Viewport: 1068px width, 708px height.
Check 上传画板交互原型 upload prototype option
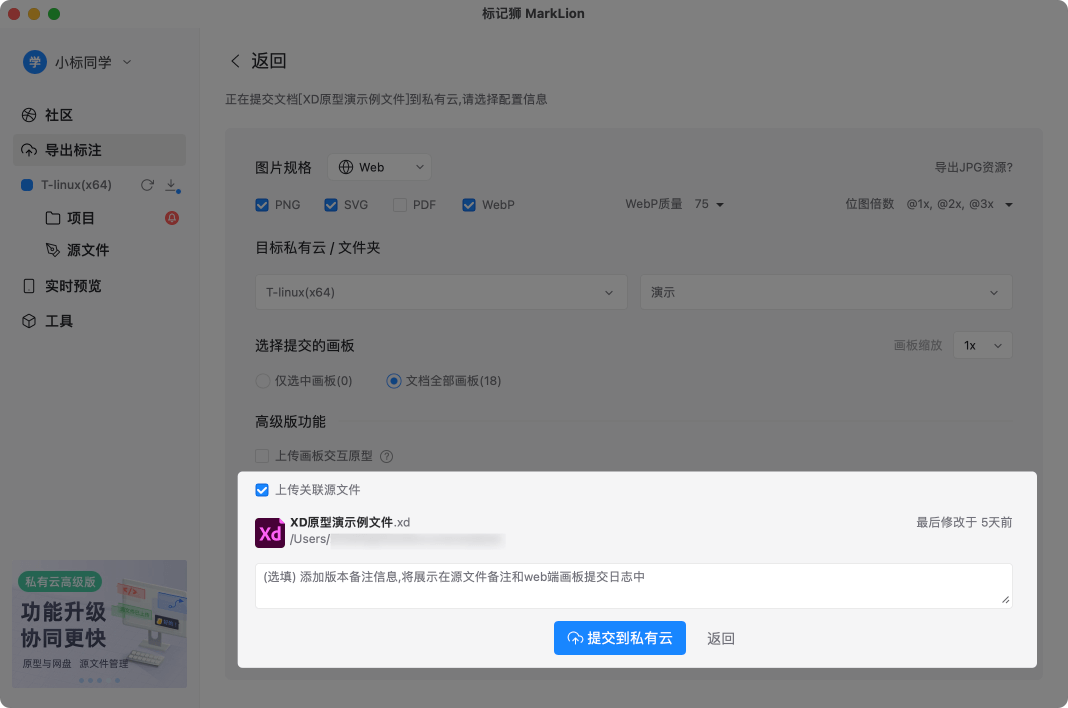(260, 456)
